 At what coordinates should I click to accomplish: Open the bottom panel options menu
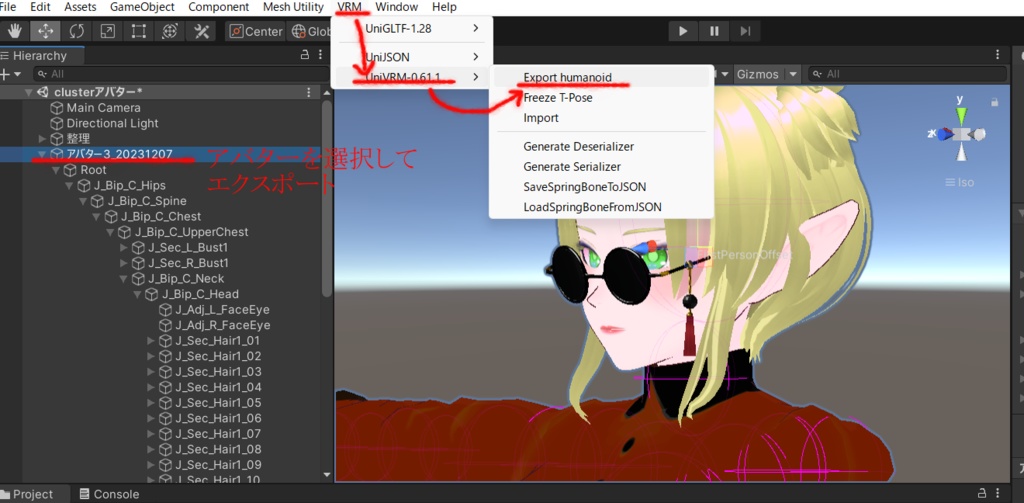click(x=998, y=493)
